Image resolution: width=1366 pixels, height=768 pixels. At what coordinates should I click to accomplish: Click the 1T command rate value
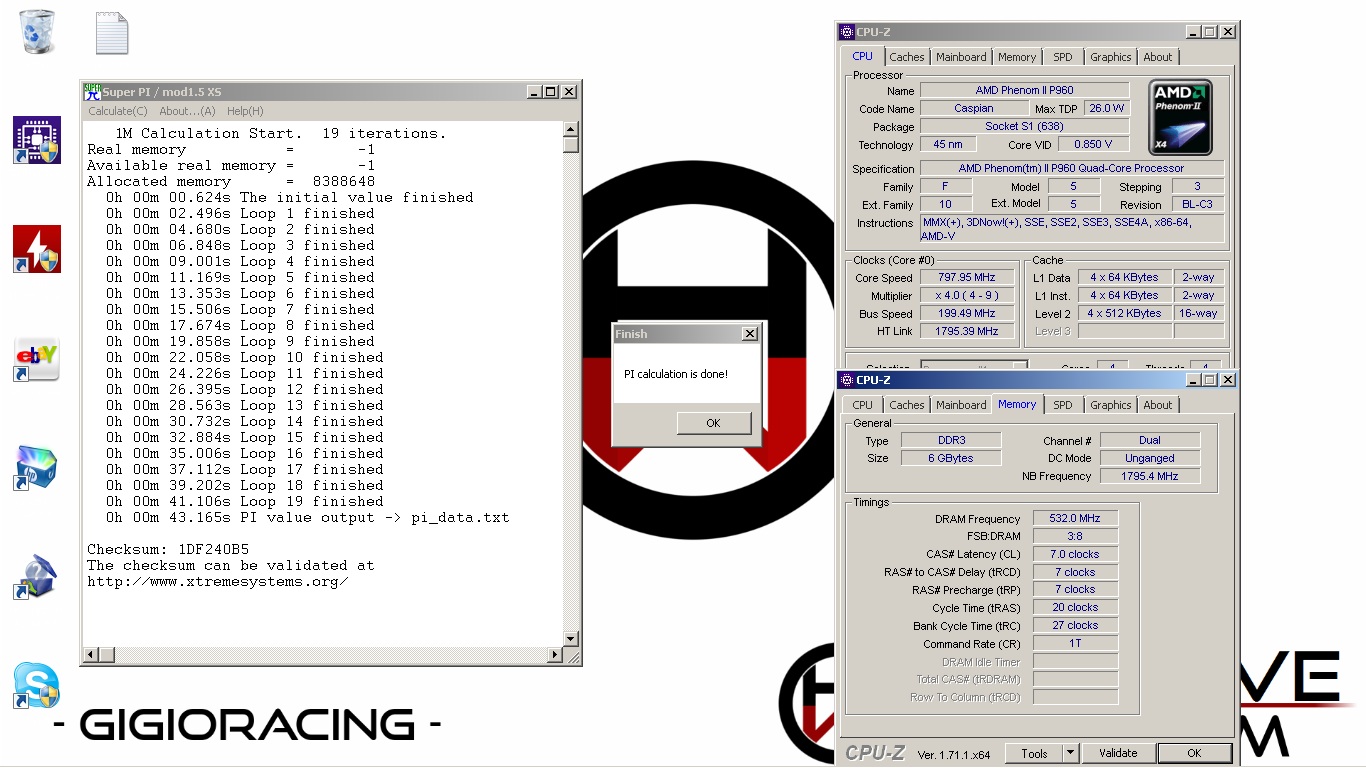(1075, 643)
